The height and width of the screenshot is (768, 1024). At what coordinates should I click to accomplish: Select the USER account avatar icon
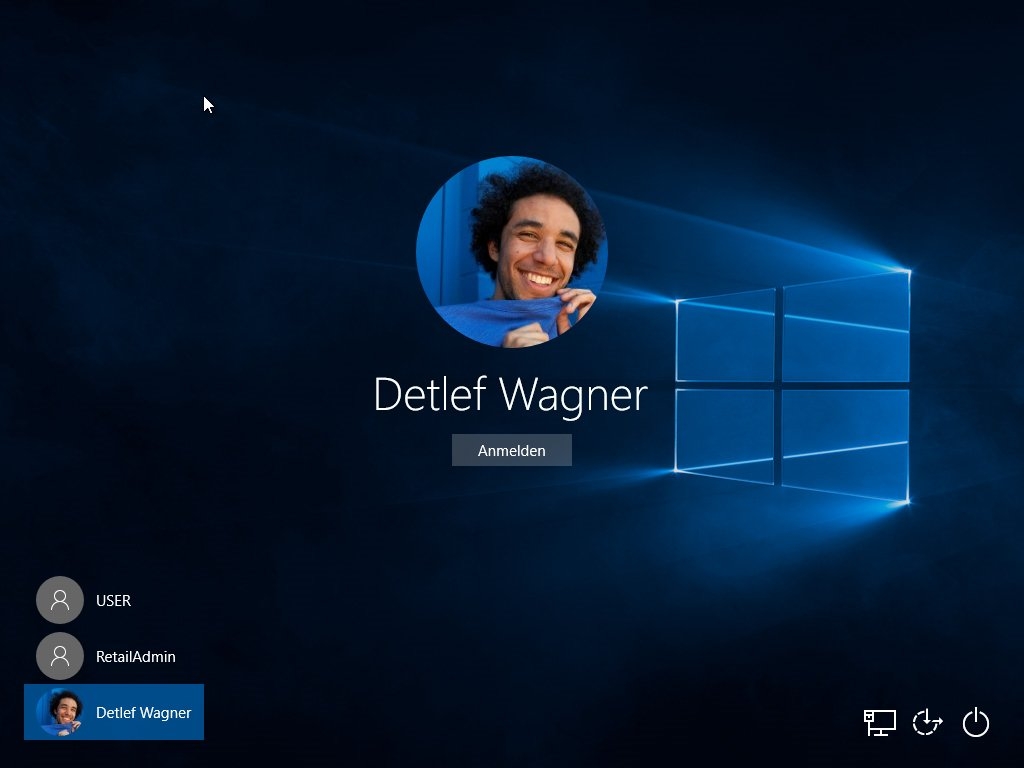coord(60,600)
